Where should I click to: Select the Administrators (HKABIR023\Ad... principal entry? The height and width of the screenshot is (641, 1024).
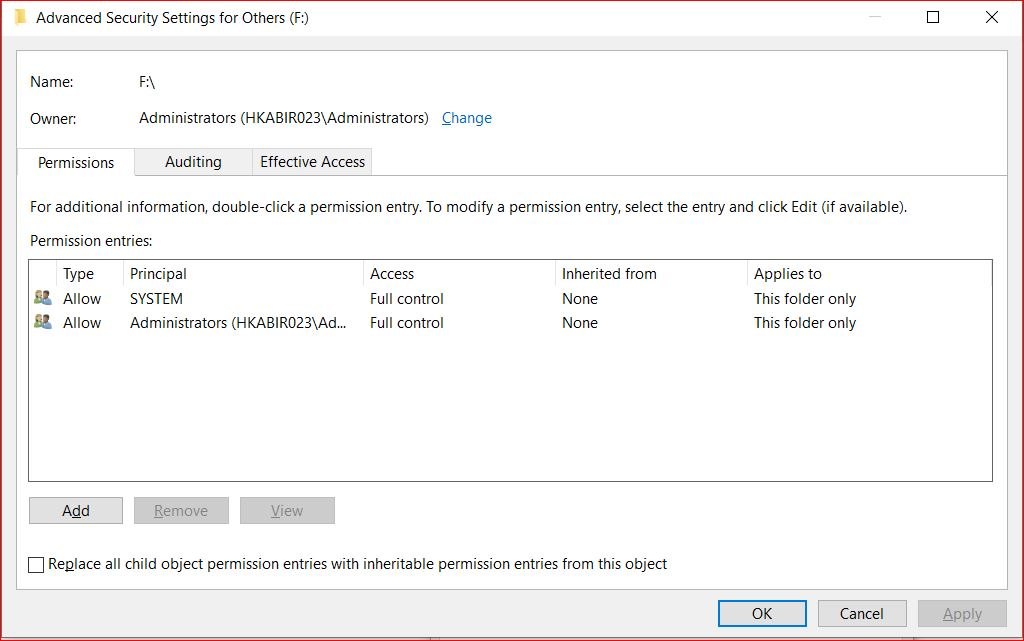pos(238,322)
